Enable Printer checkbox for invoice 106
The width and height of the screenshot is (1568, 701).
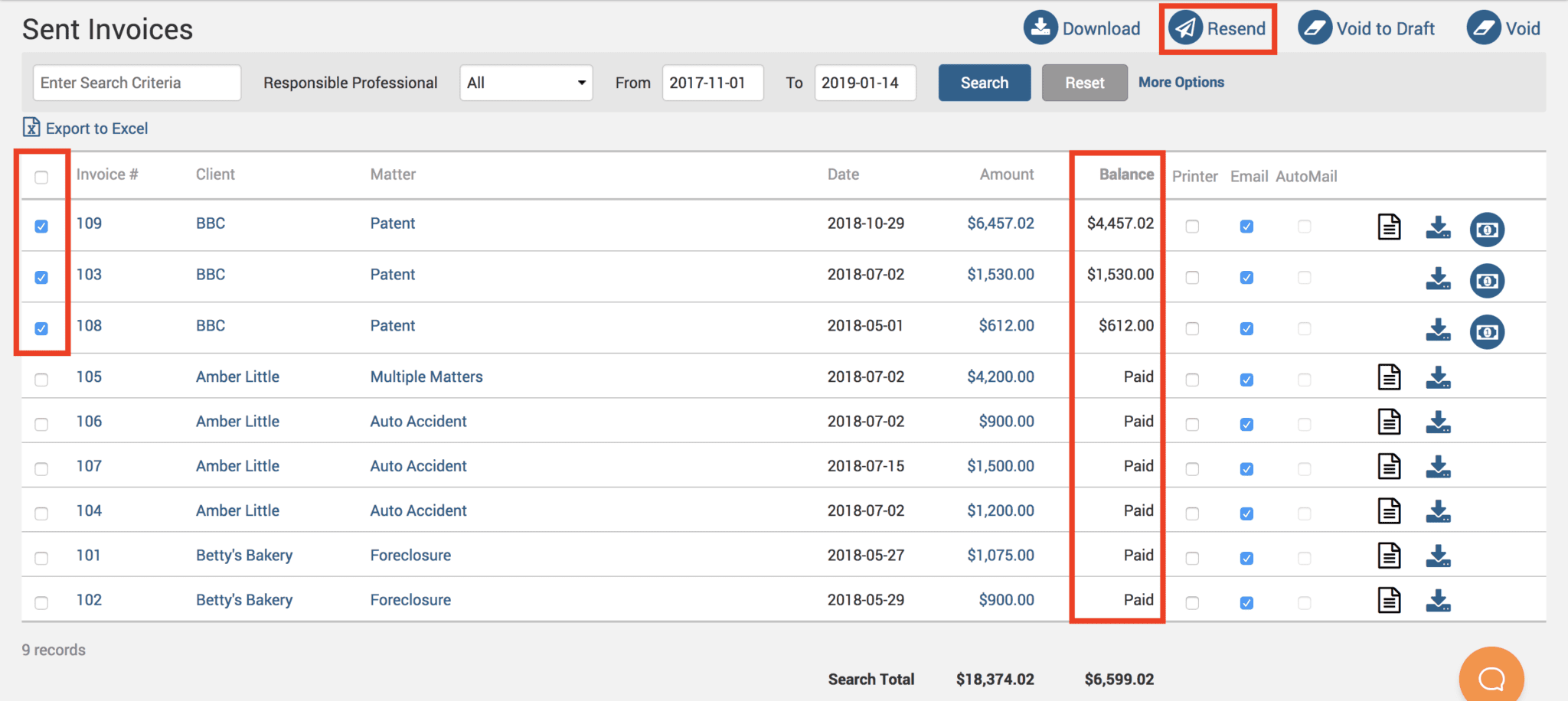(x=1192, y=424)
